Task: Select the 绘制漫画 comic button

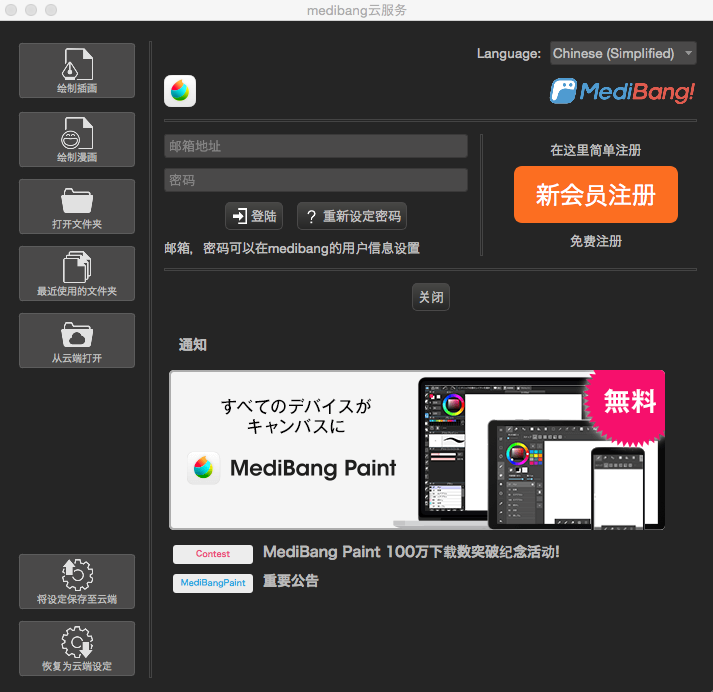Action: point(77,140)
